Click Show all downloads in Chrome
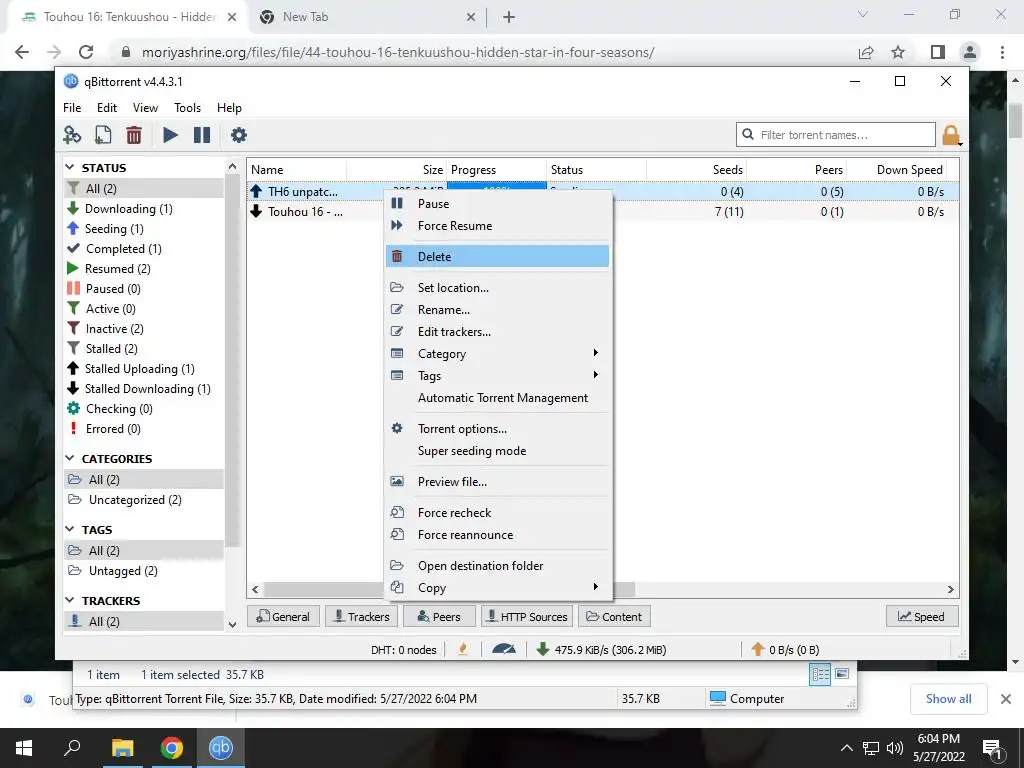 (x=948, y=699)
